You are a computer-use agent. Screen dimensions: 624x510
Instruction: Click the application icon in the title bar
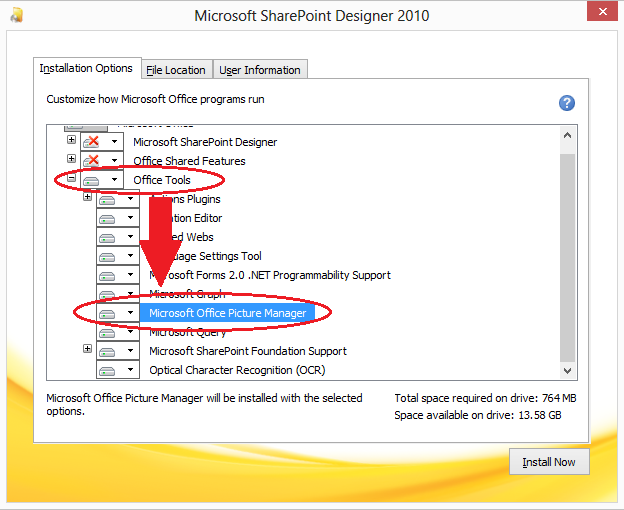(x=18, y=16)
